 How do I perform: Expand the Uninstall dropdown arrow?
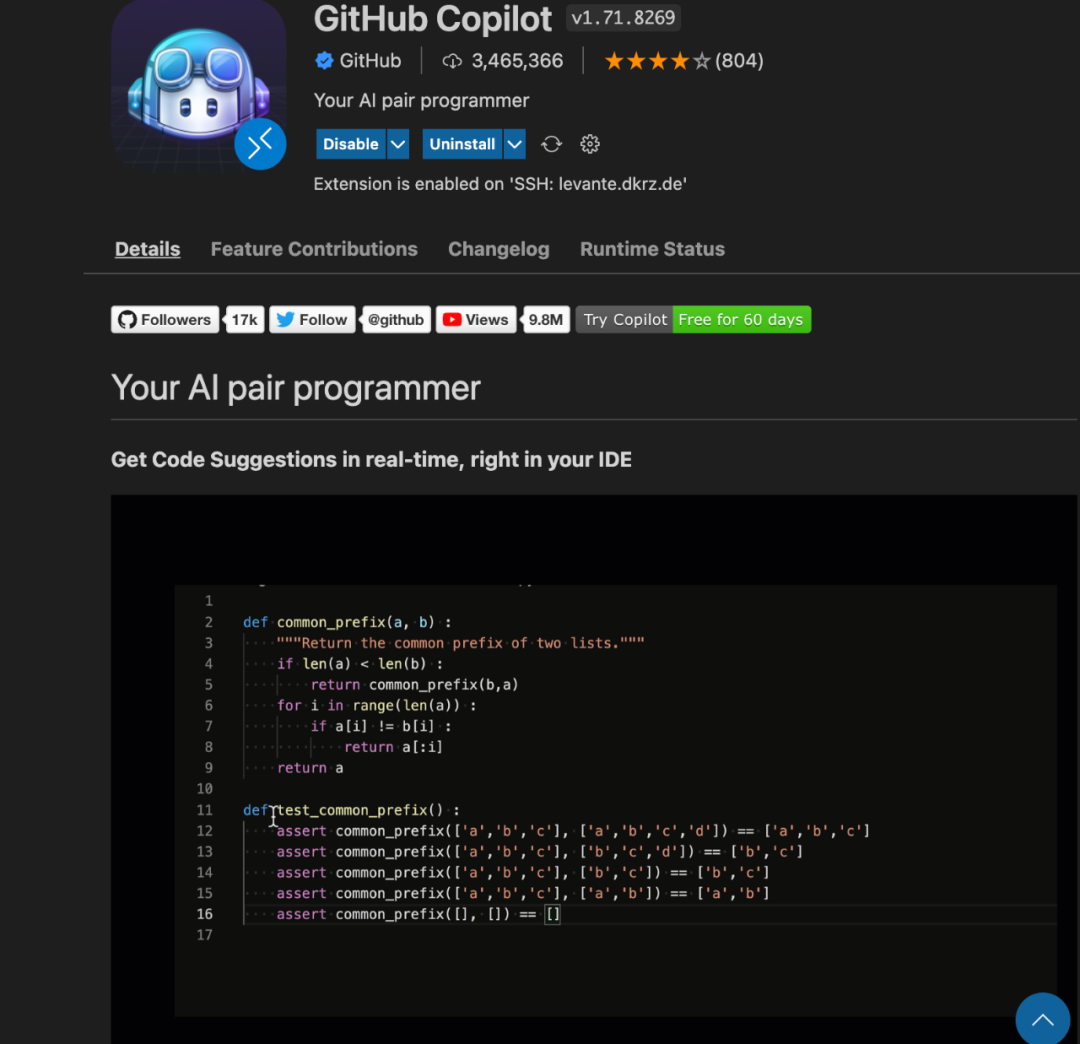(x=515, y=144)
